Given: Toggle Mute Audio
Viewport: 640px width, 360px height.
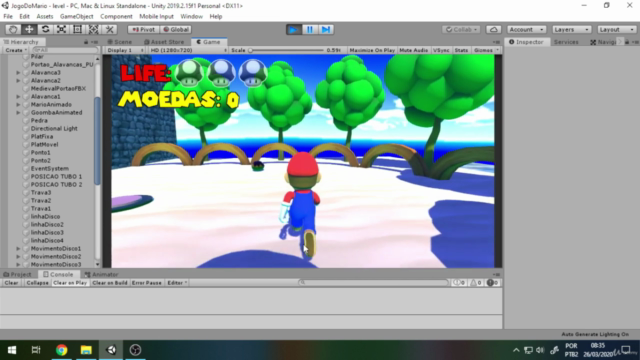Looking at the screenshot, I should tap(413, 50).
